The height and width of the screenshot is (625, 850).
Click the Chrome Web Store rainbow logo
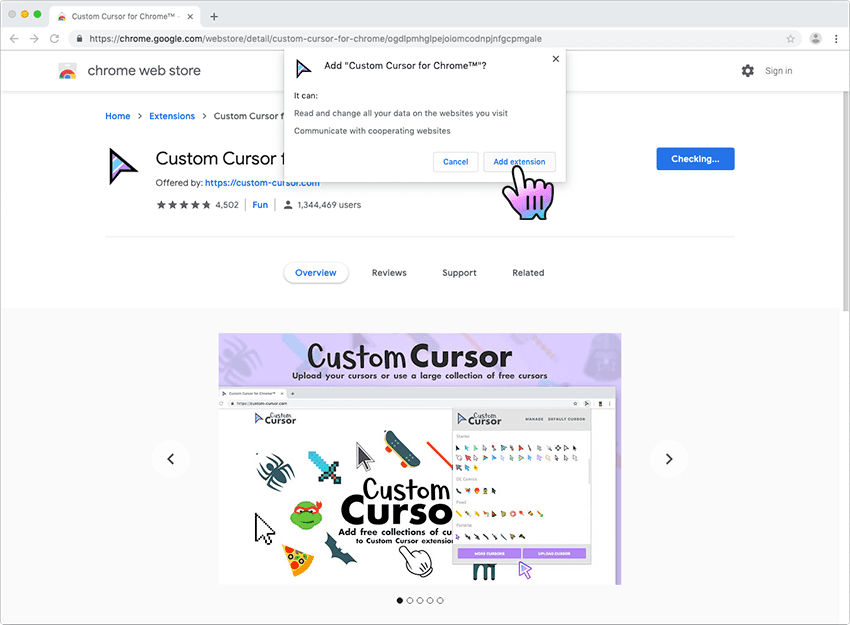point(66,71)
